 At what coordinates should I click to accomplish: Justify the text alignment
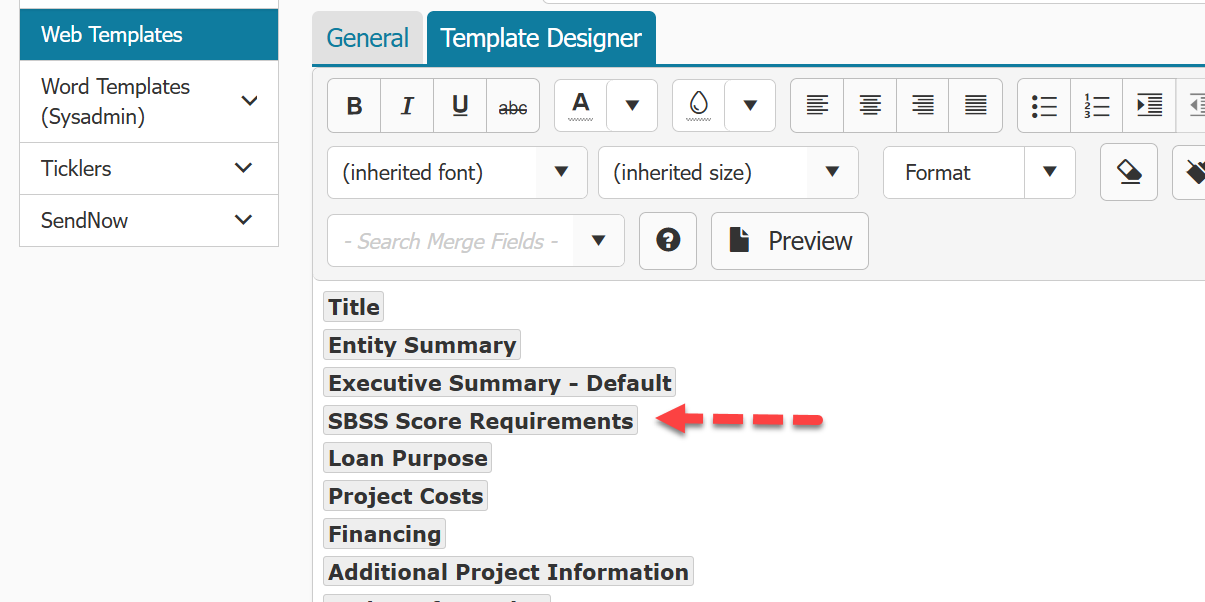[x=976, y=106]
